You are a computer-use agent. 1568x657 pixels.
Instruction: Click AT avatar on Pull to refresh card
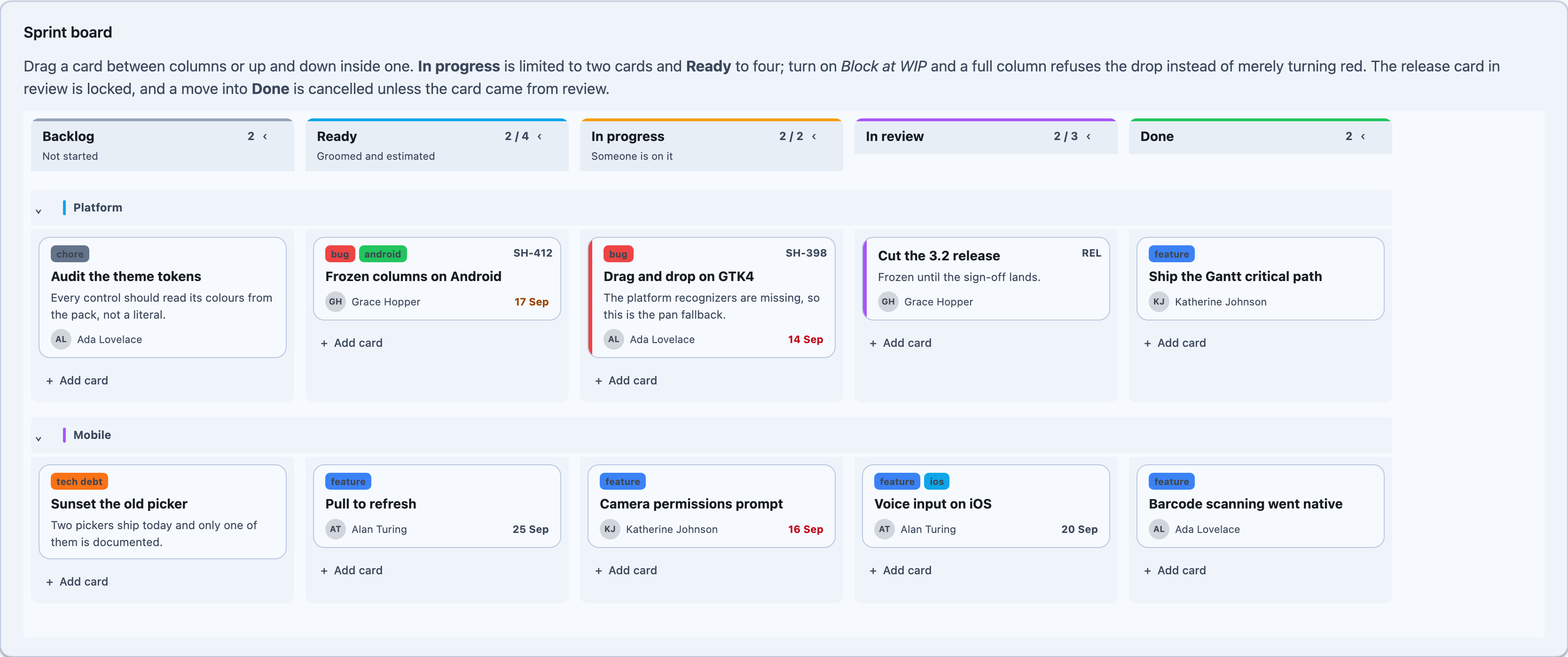pos(336,529)
